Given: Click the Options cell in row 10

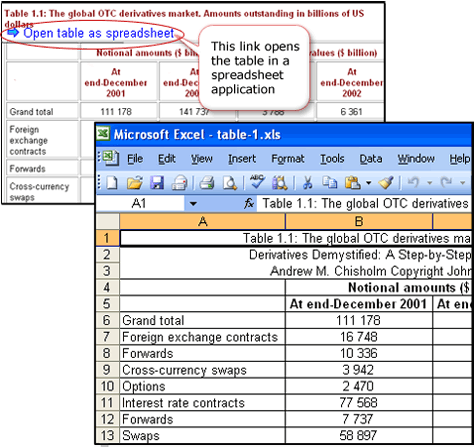Looking at the screenshot, I should [202, 386].
